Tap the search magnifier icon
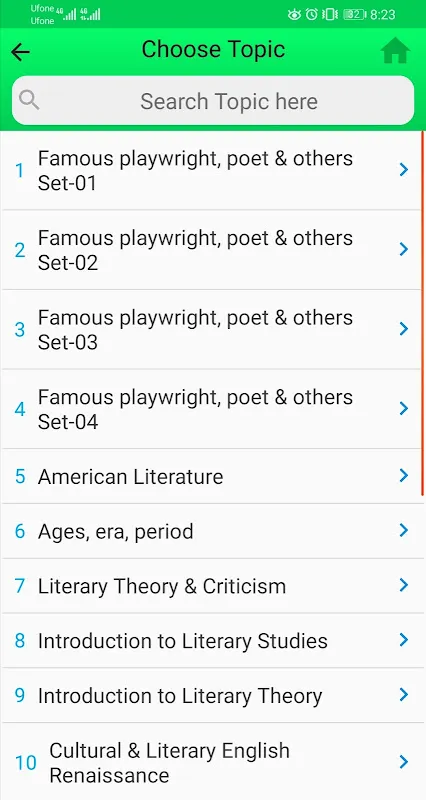This screenshot has height=800, width=426. (x=29, y=101)
